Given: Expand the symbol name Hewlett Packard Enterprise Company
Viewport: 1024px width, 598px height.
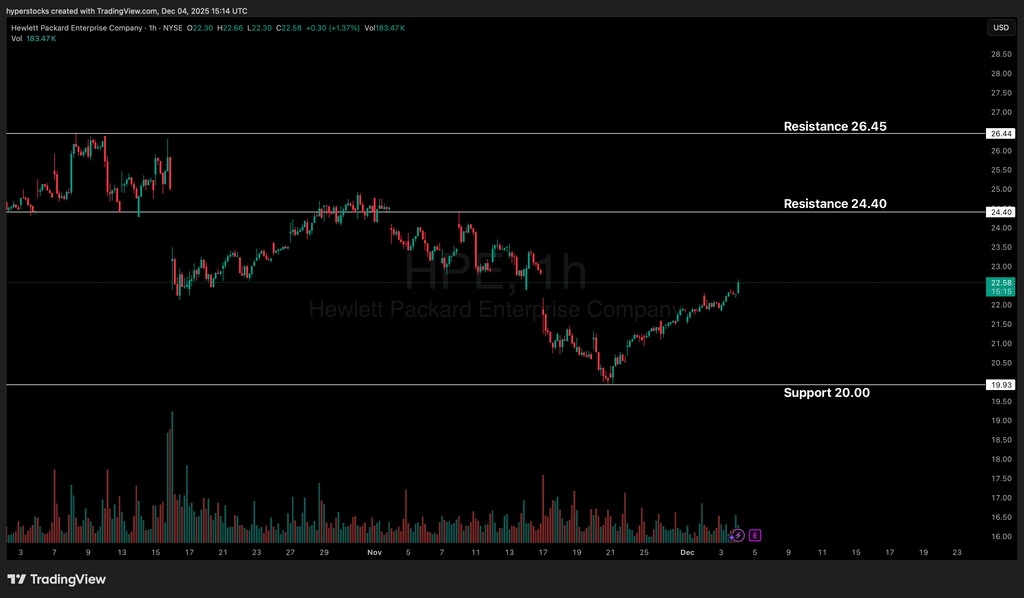Looking at the screenshot, I should click(75, 27).
